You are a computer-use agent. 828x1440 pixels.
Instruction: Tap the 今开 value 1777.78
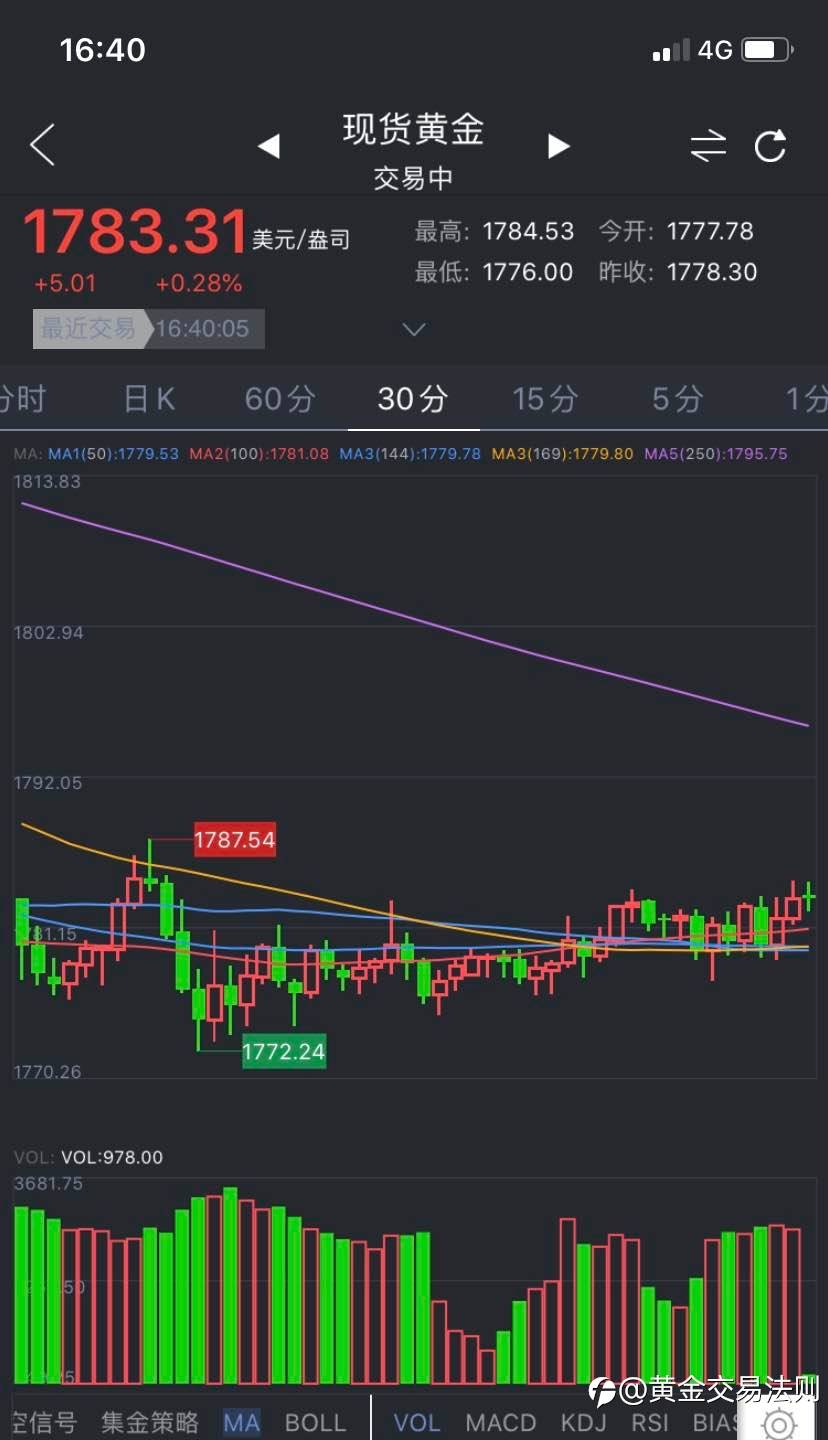click(710, 232)
